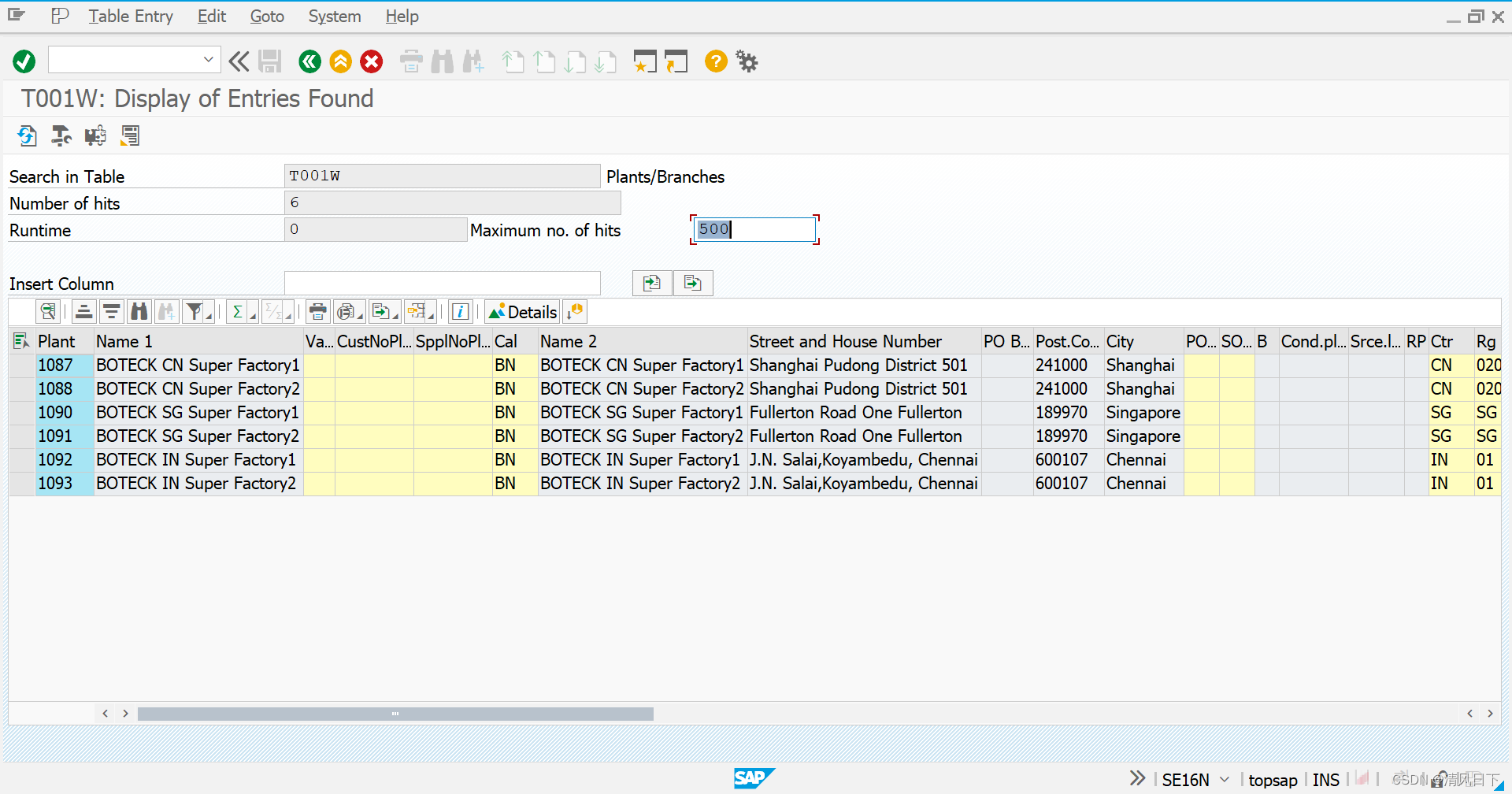Click the puzzle-piece icon in the application toolbar
The image size is (1512, 794).
click(95, 136)
